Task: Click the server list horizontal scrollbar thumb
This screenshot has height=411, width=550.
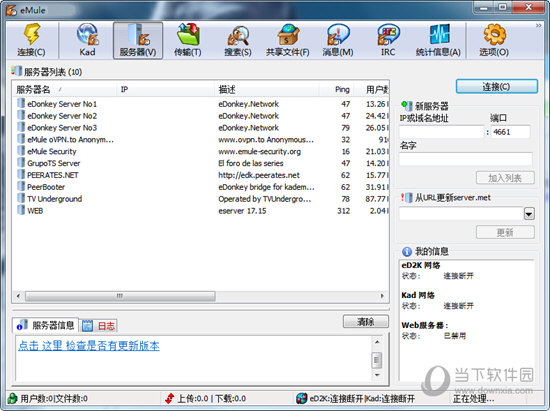Action: coord(120,296)
